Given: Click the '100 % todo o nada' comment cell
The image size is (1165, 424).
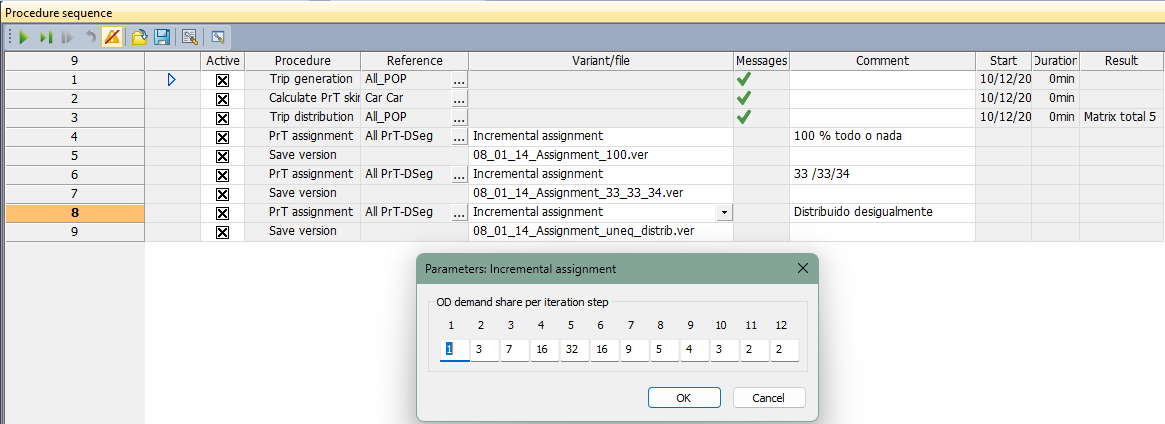Looking at the screenshot, I should point(882,137).
